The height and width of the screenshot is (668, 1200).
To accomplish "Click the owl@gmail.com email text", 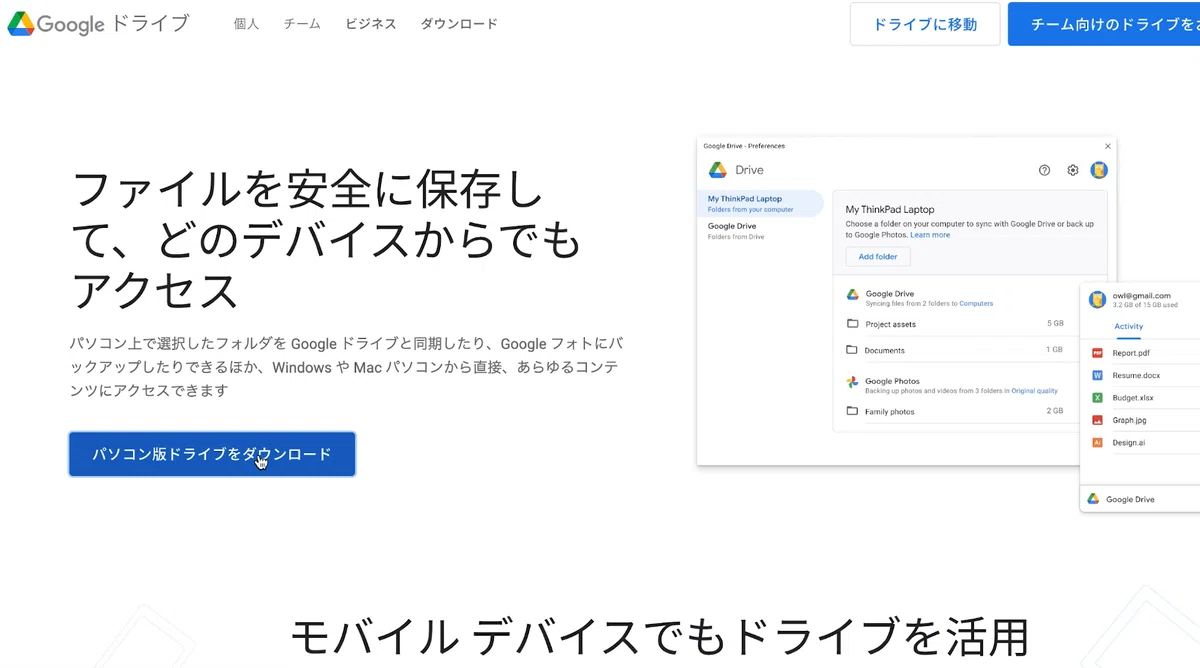I will (1141, 295).
